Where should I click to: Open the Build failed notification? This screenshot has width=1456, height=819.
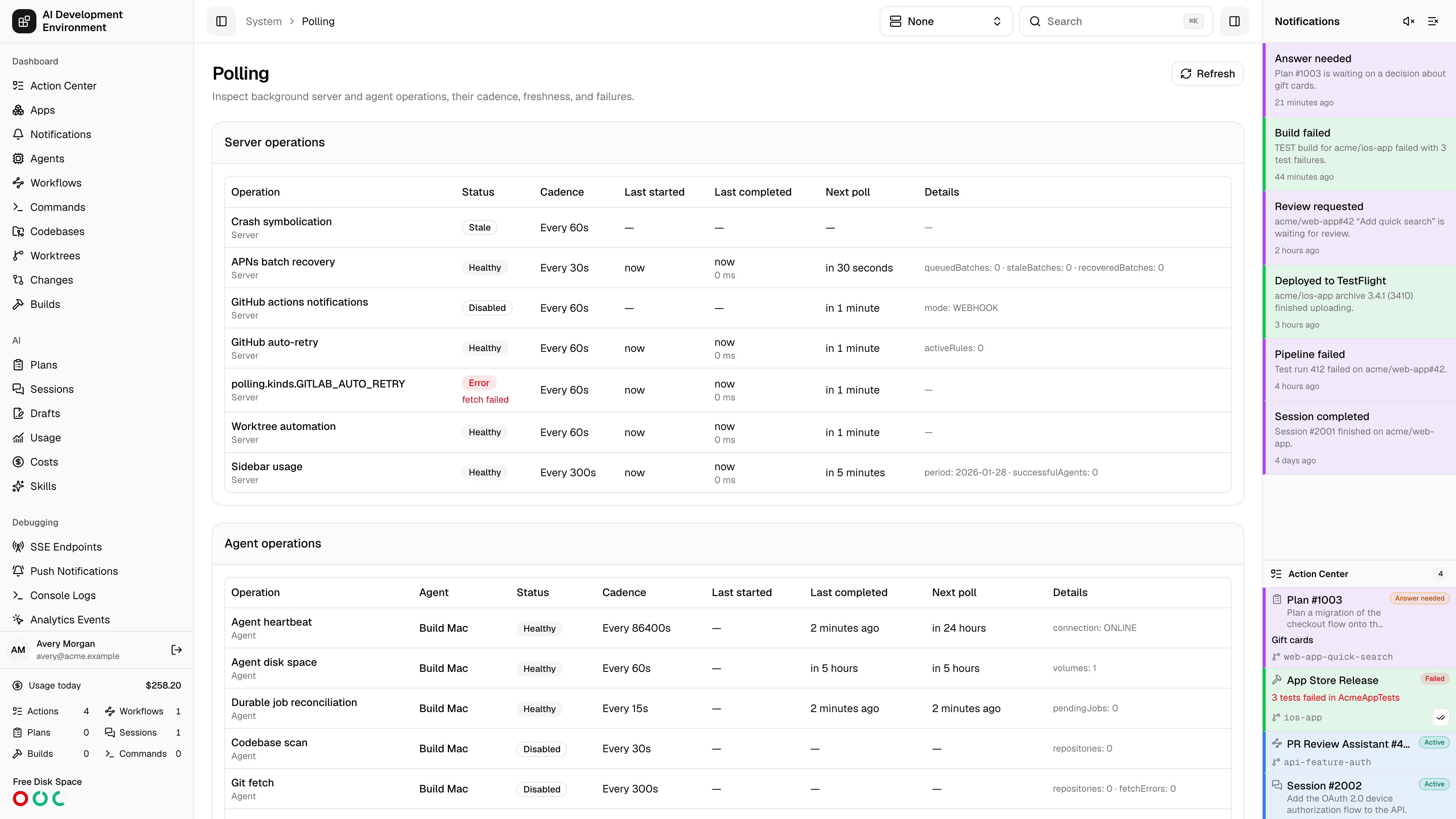(1359, 154)
